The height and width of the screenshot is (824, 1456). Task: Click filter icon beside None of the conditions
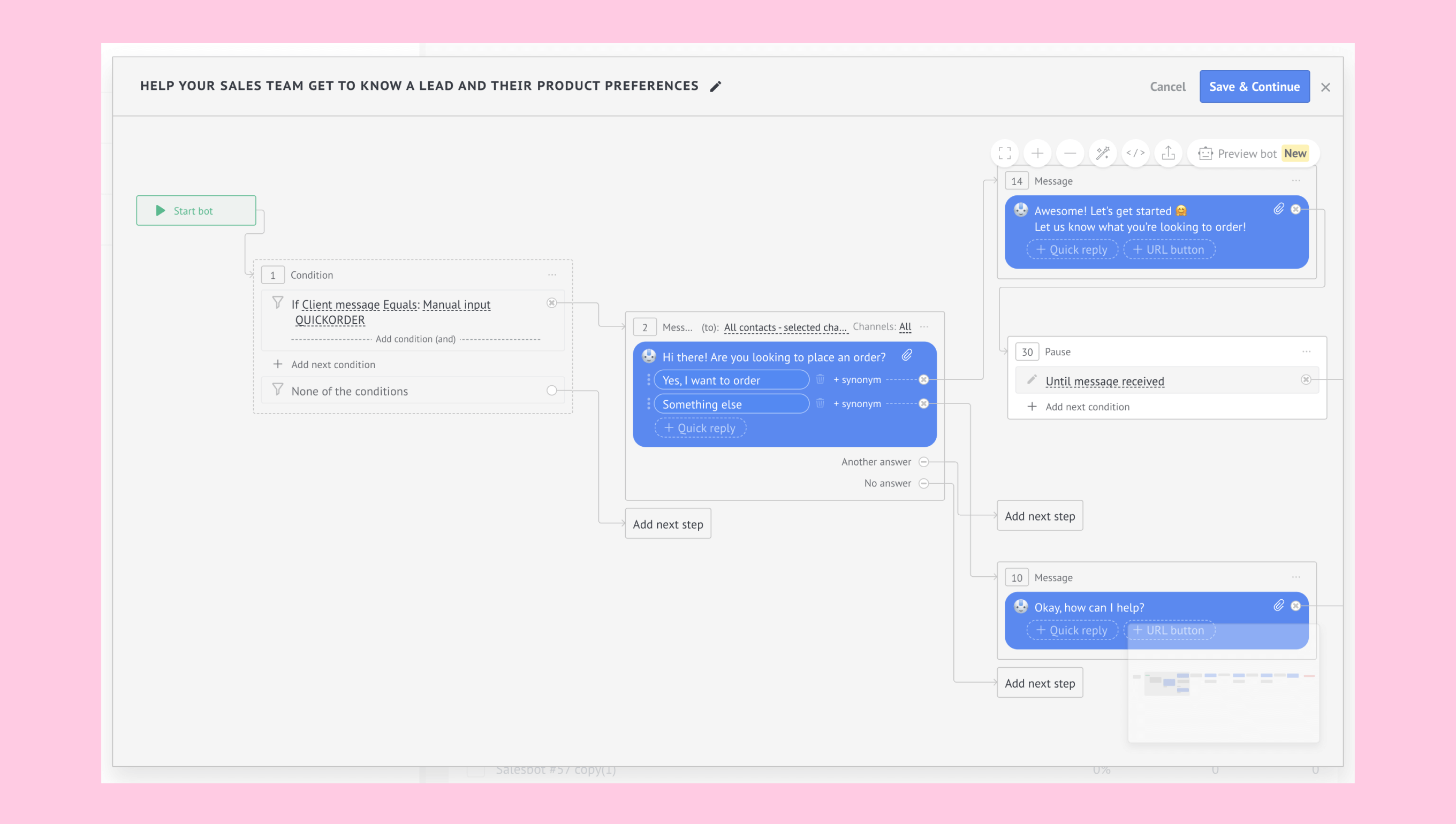click(x=277, y=390)
